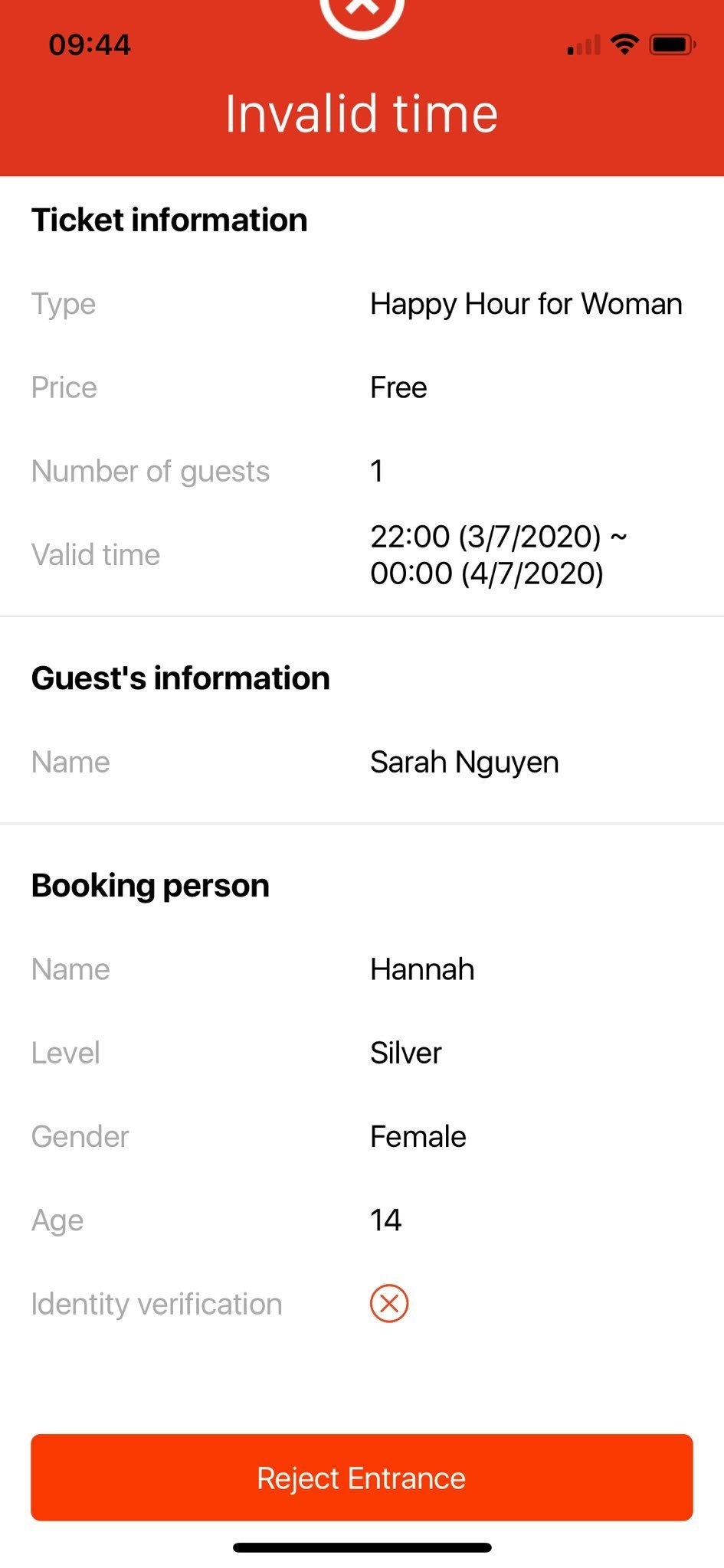Select the Ticket information heading

169,220
